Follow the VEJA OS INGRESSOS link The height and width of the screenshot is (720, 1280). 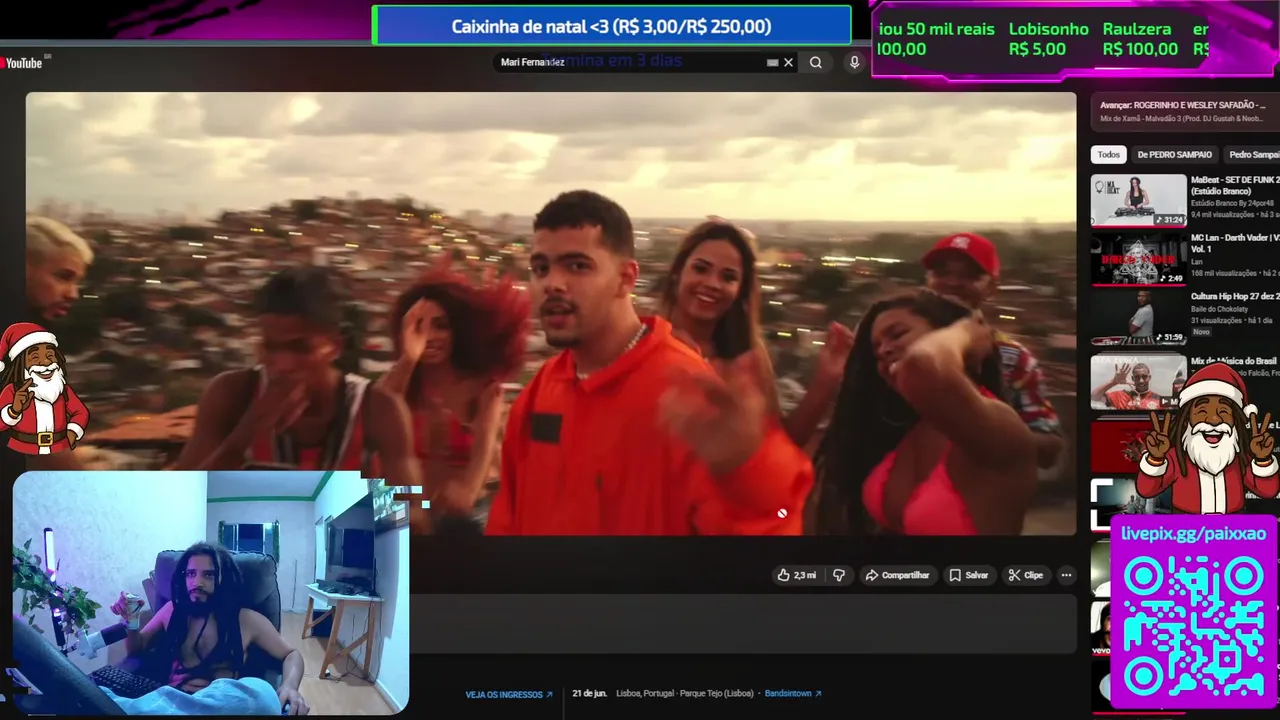click(x=509, y=694)
